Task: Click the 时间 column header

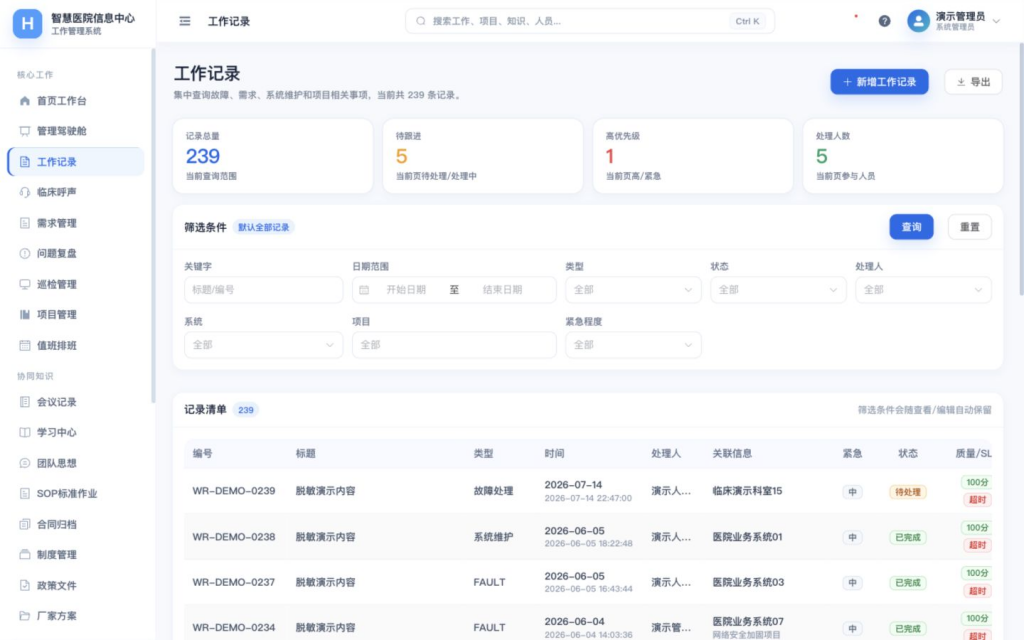Action: click(554, 453)
